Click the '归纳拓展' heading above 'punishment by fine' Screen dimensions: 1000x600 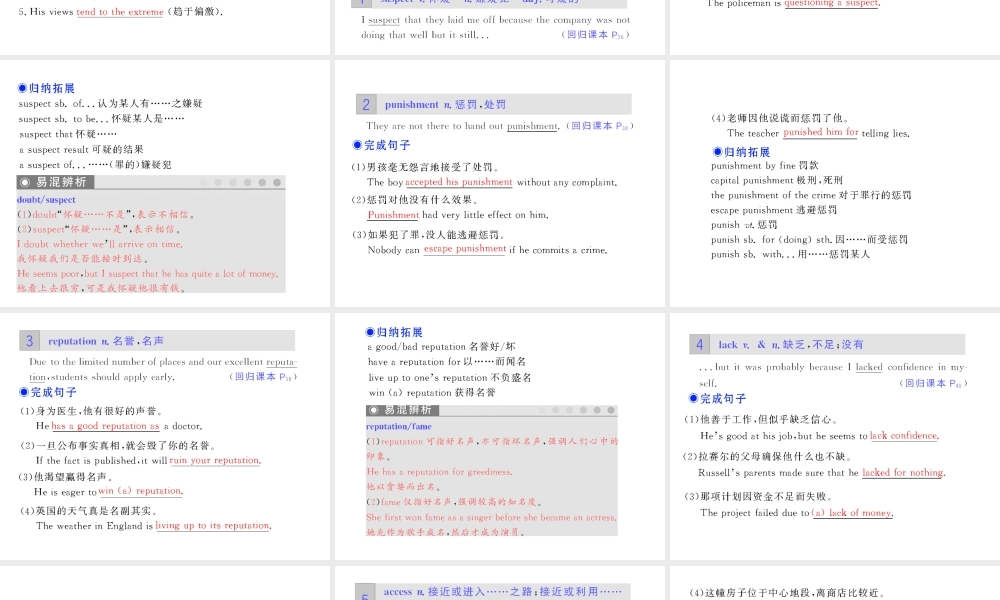(x=742, y=152)
